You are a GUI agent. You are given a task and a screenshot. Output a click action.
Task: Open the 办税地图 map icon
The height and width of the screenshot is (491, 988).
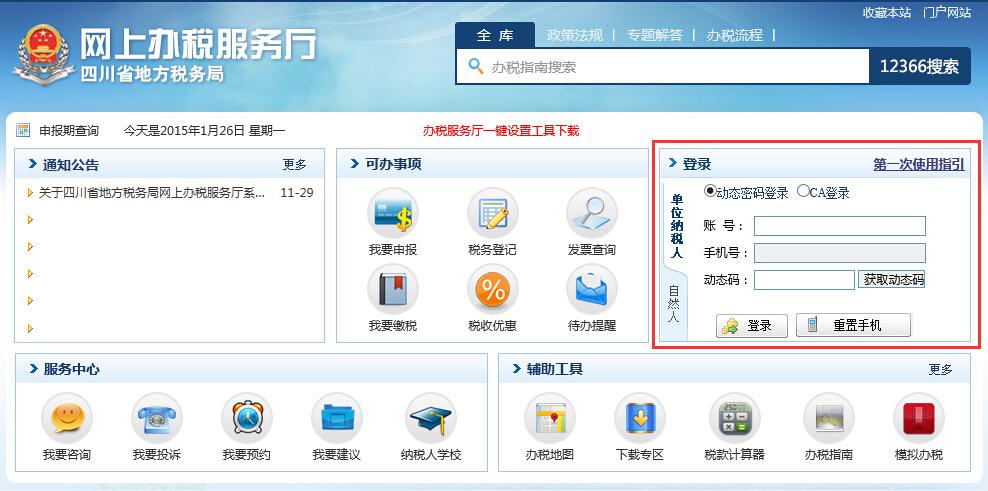click(550, 419)
